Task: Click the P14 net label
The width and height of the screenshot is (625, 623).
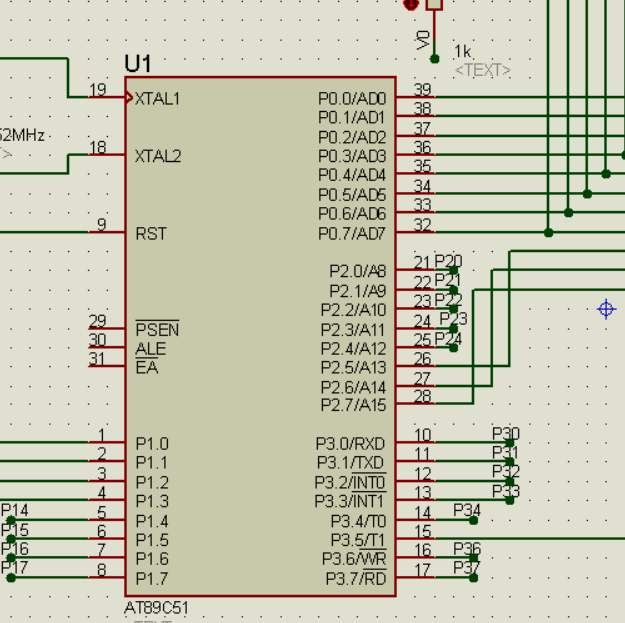Action: [15, 510]
